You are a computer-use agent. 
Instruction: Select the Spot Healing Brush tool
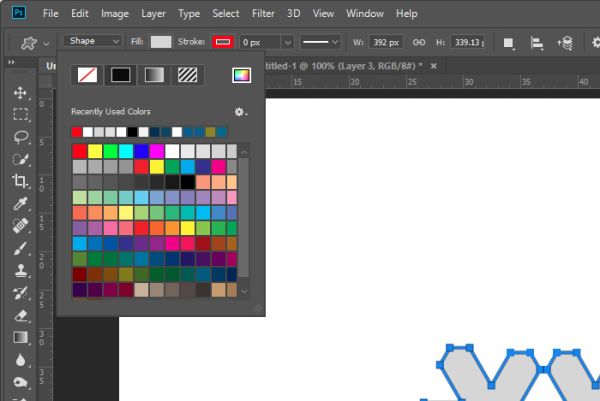click(x=20, y=226)
